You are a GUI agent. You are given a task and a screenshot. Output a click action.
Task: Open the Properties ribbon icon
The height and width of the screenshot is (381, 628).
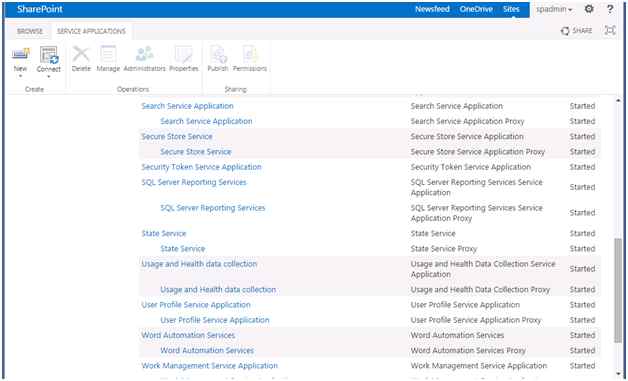point(183,54)
